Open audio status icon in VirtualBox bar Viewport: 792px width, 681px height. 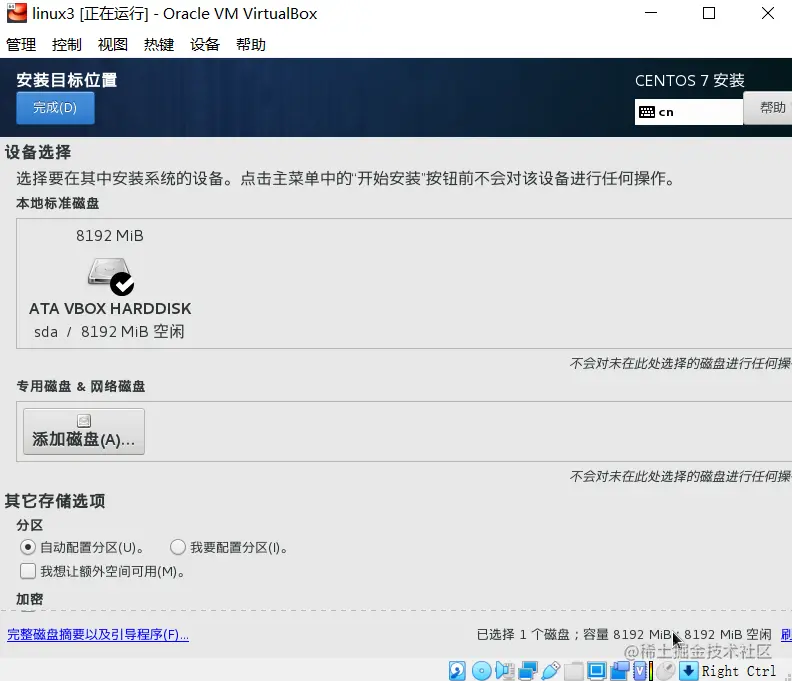pyautogui.click(x=504, y=671)
